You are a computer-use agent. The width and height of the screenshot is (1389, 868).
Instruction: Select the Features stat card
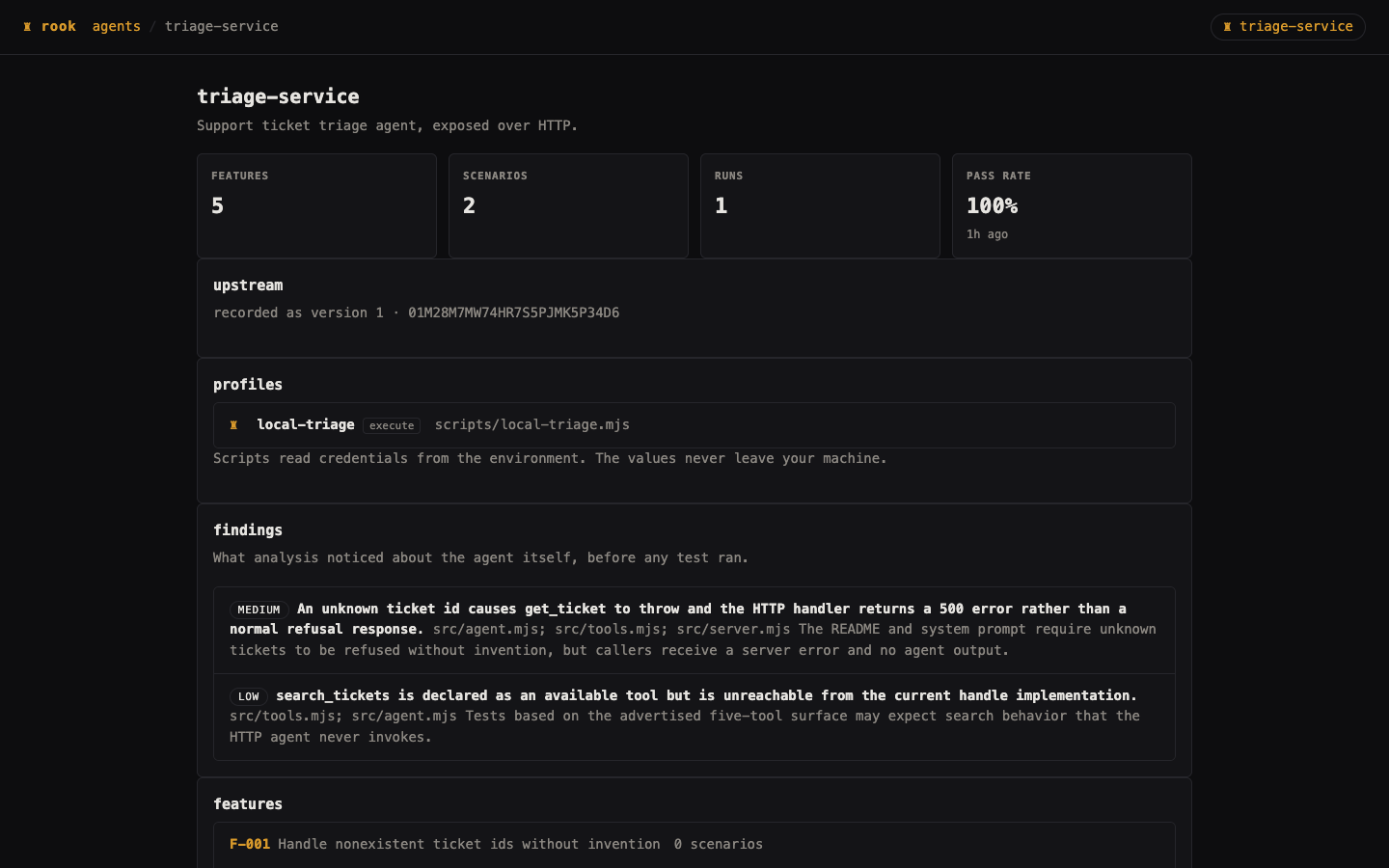pos(316,205)
